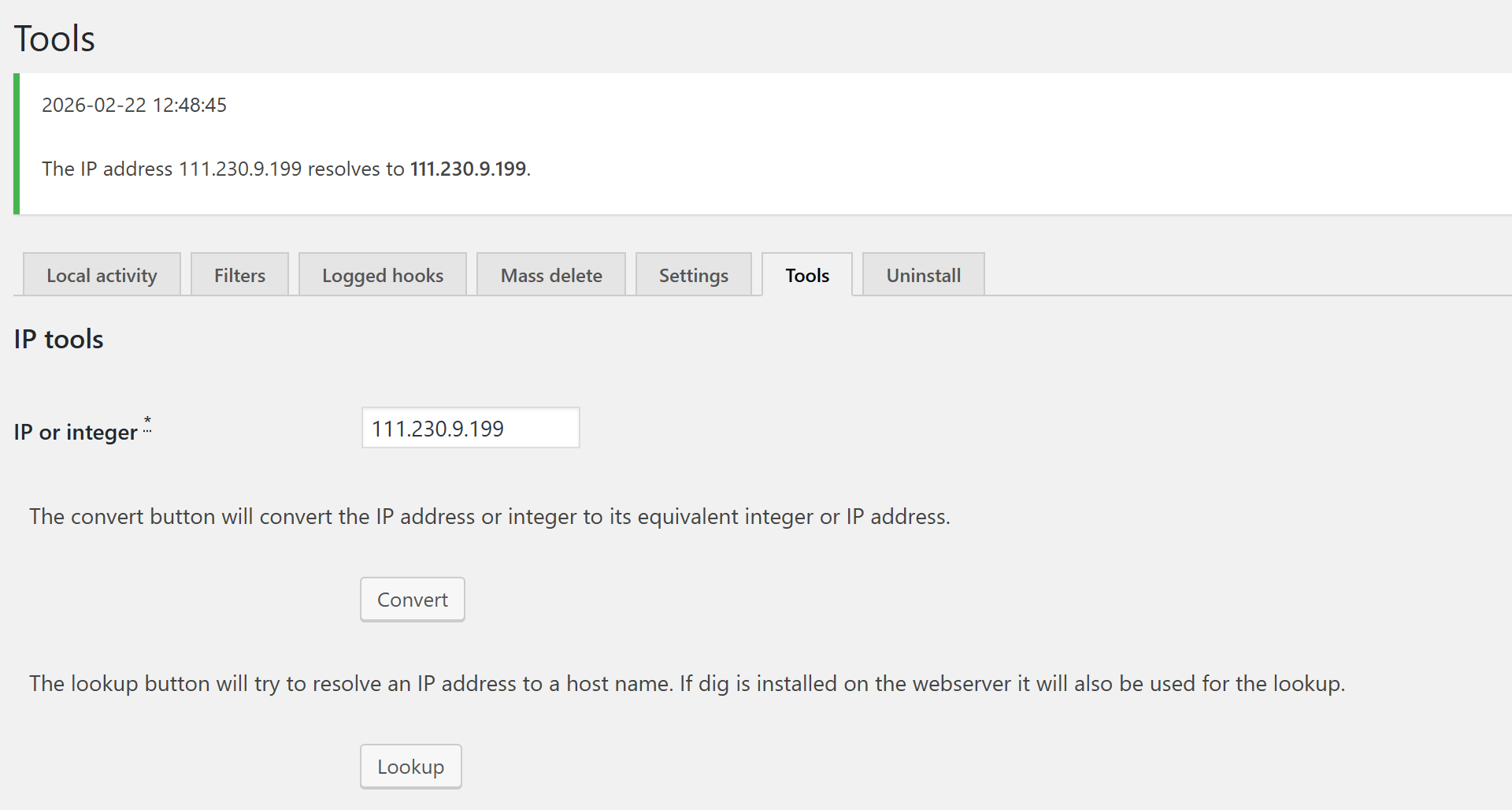
Task: Click the active Tools tab
Action: [807, 275]
